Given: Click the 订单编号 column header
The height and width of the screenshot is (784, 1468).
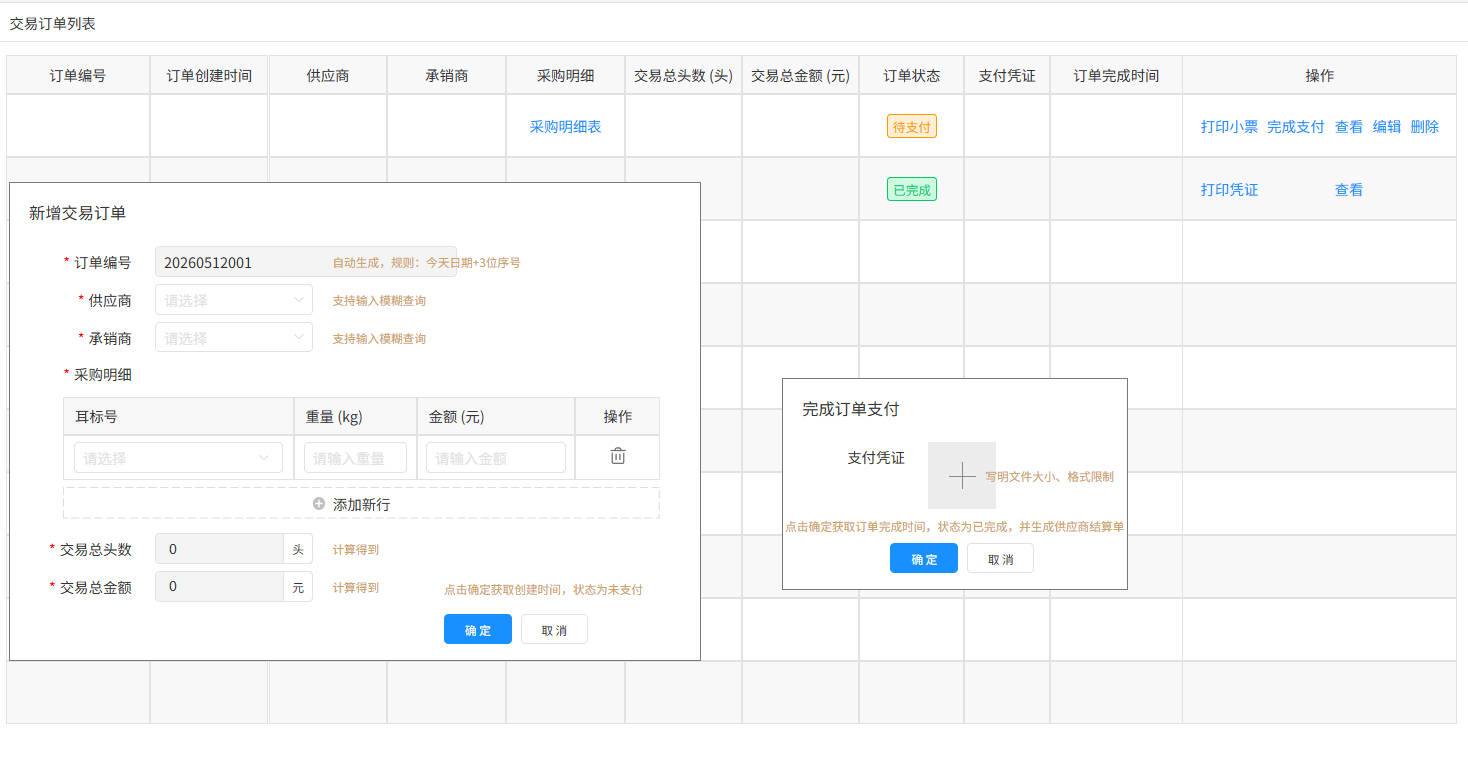Looking at the screenshot, I should [x=78, y=75].
